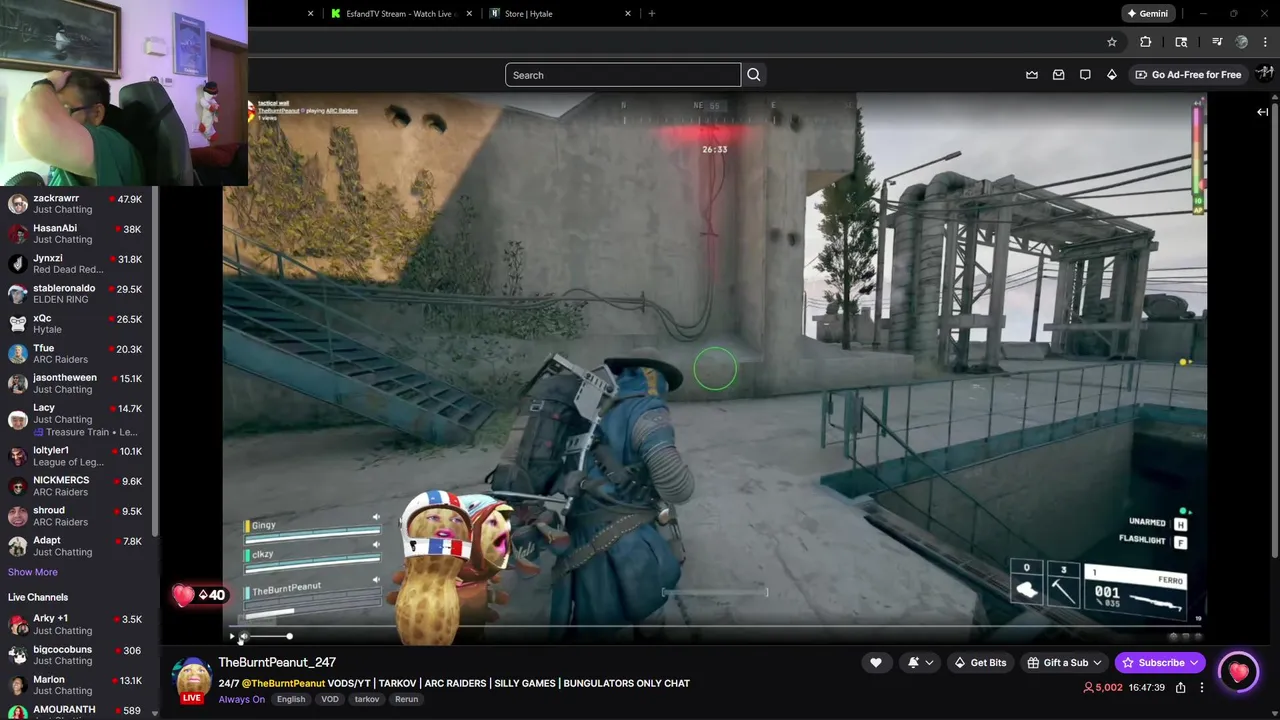
Task: Collapse chat with arrow icon
Action: tap(1262, 112)
